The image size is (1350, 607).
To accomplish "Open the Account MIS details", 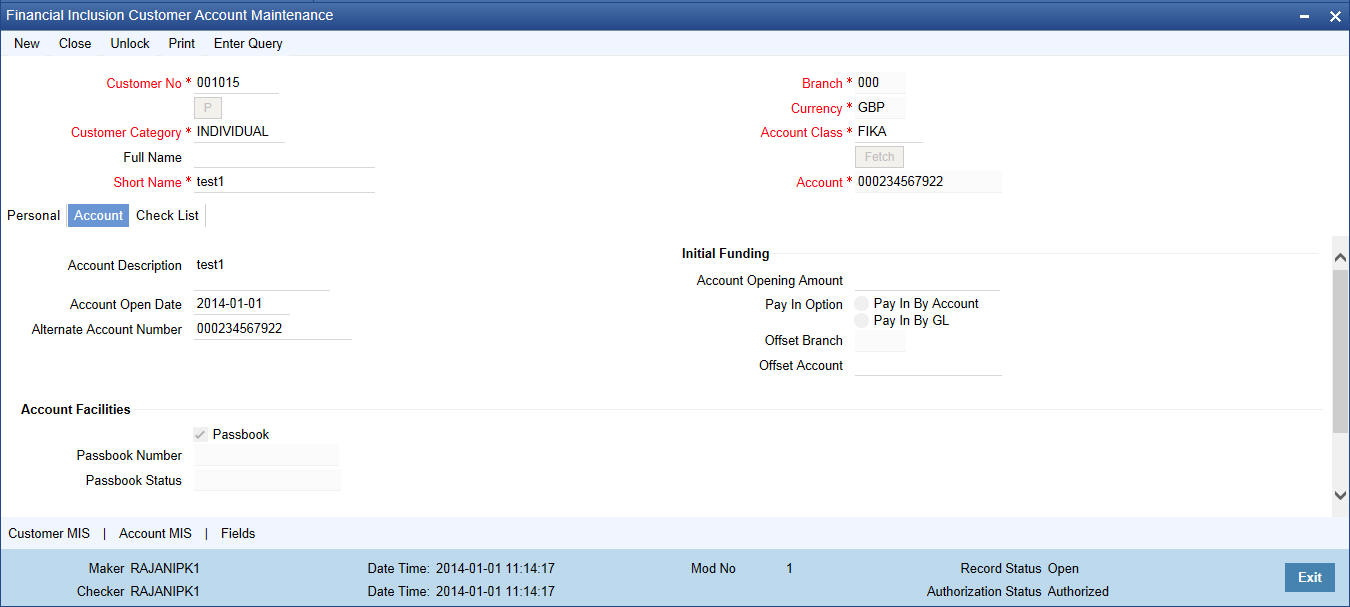I will 155,533.
